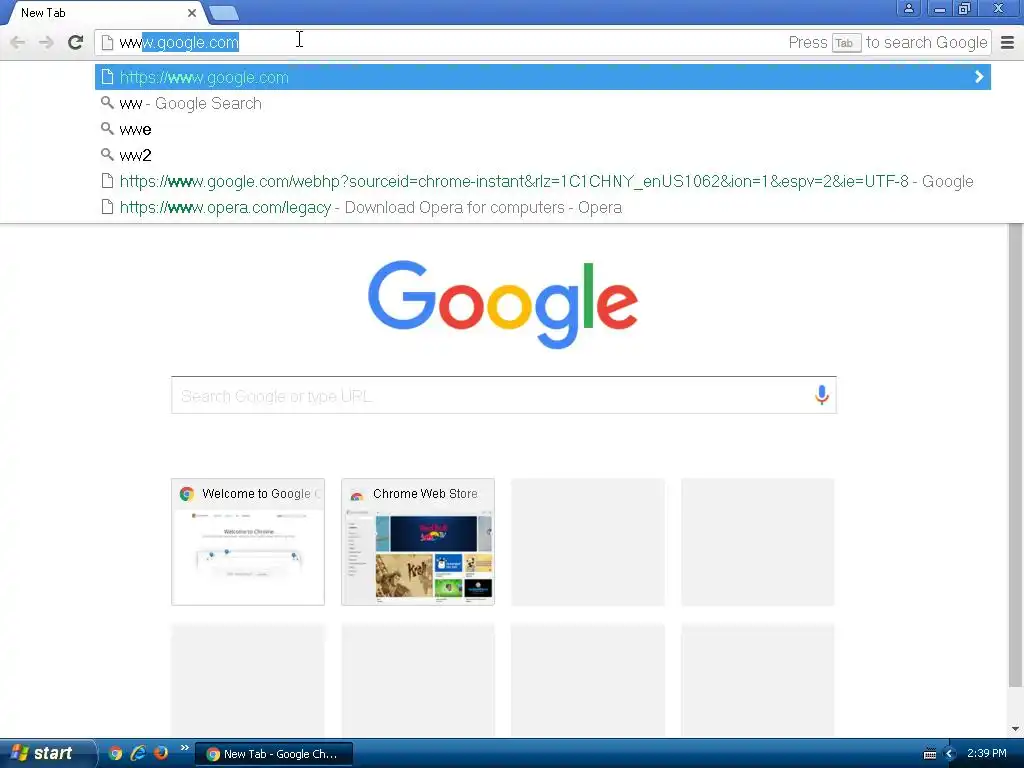Screen dimensions: 1024x768
Task: Click the 'Tab' key hint in omnibox
Action: 846,42
